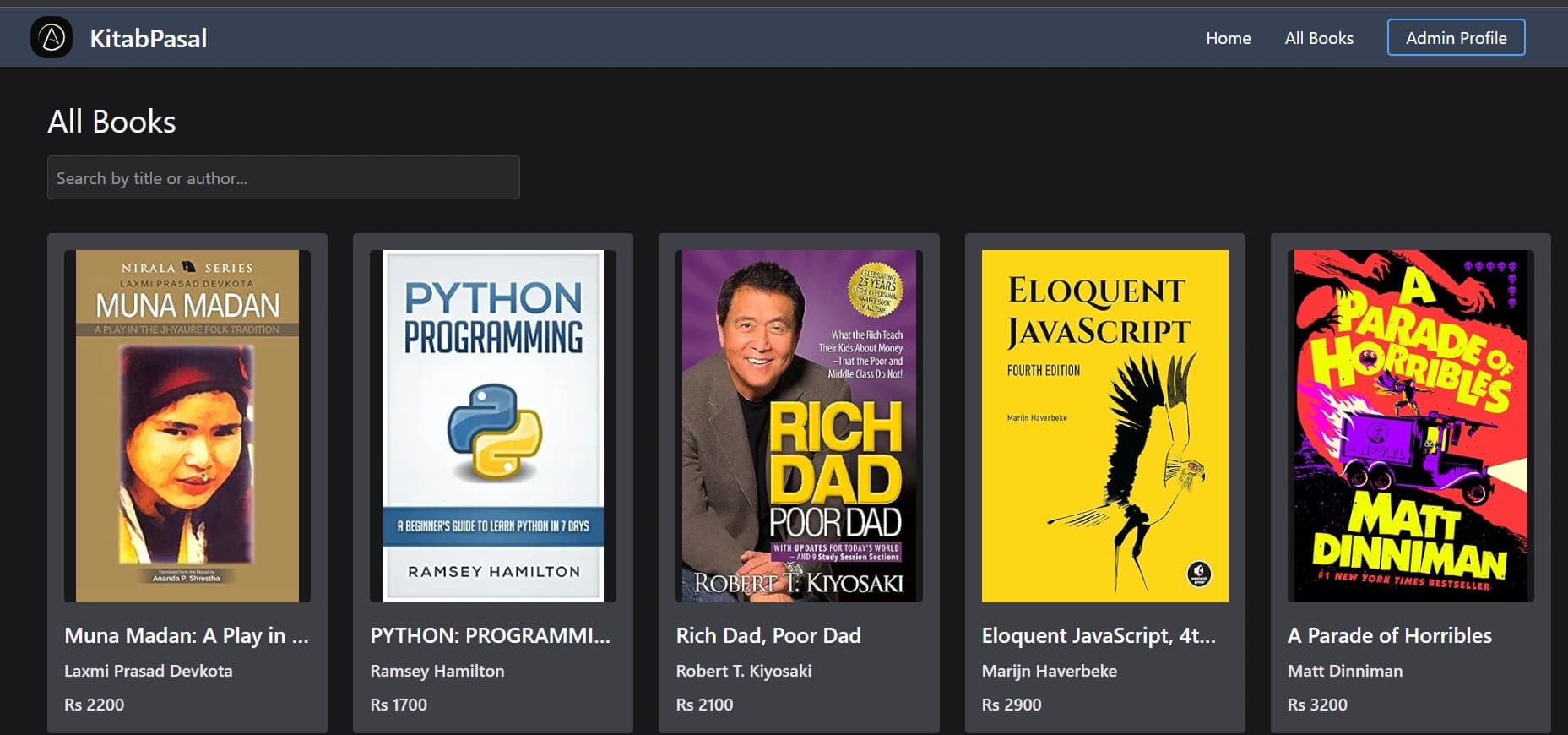Click author name Ramsey Hamilton
This screenshot has height=735, width=1568.
pyautogui.click(x=437, y=671)
